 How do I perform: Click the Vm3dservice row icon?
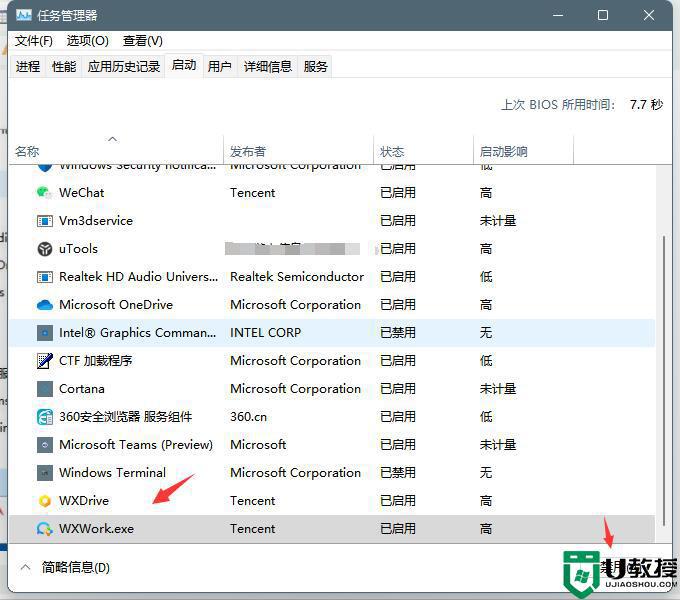click(x=45, y=221)
